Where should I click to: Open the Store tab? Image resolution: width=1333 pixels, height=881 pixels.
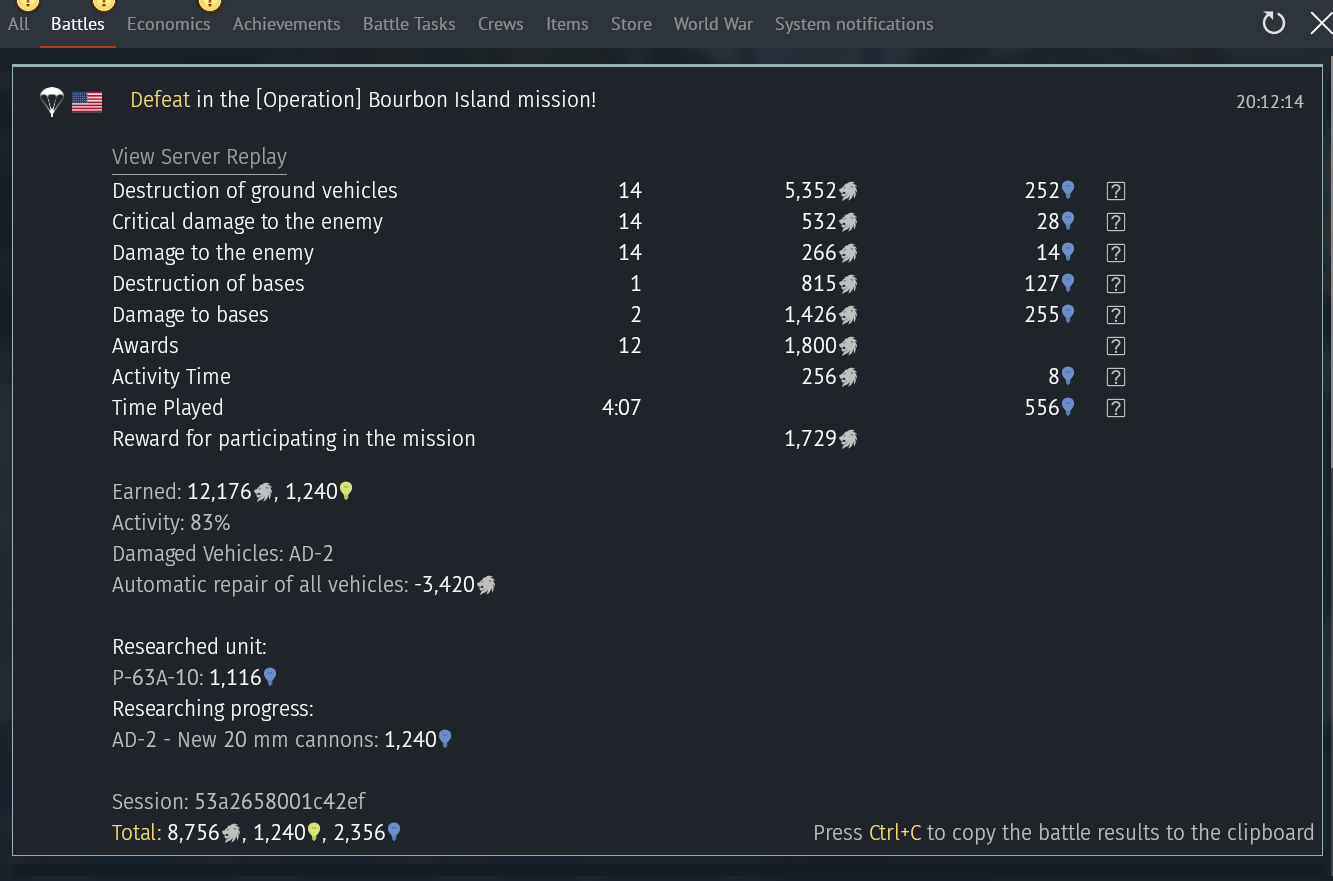(631, 24)
